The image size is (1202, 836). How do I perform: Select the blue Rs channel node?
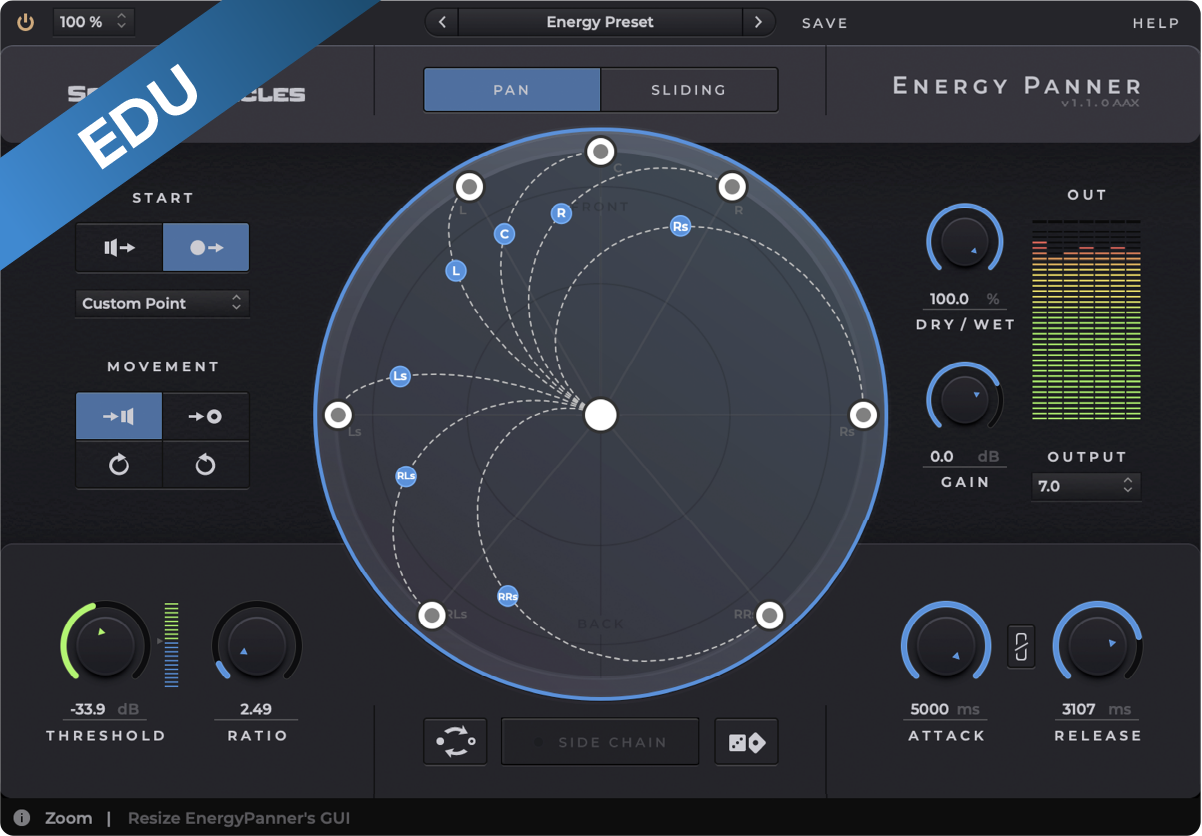[681, 227]
